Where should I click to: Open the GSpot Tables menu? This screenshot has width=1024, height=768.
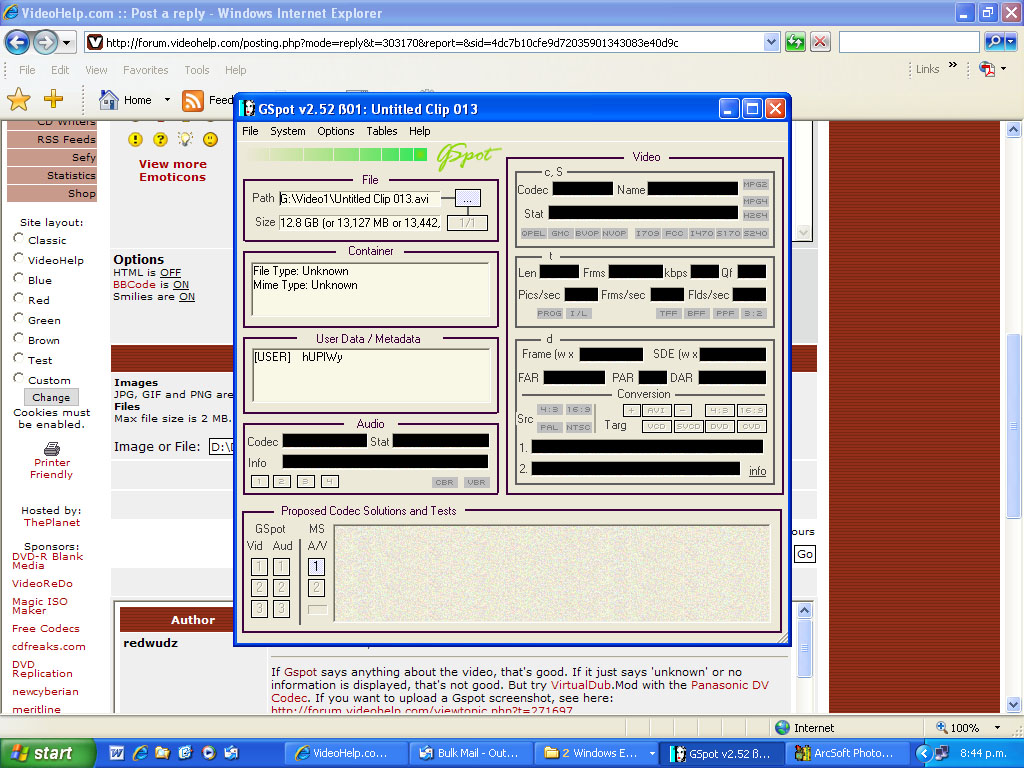coord(382,131)
